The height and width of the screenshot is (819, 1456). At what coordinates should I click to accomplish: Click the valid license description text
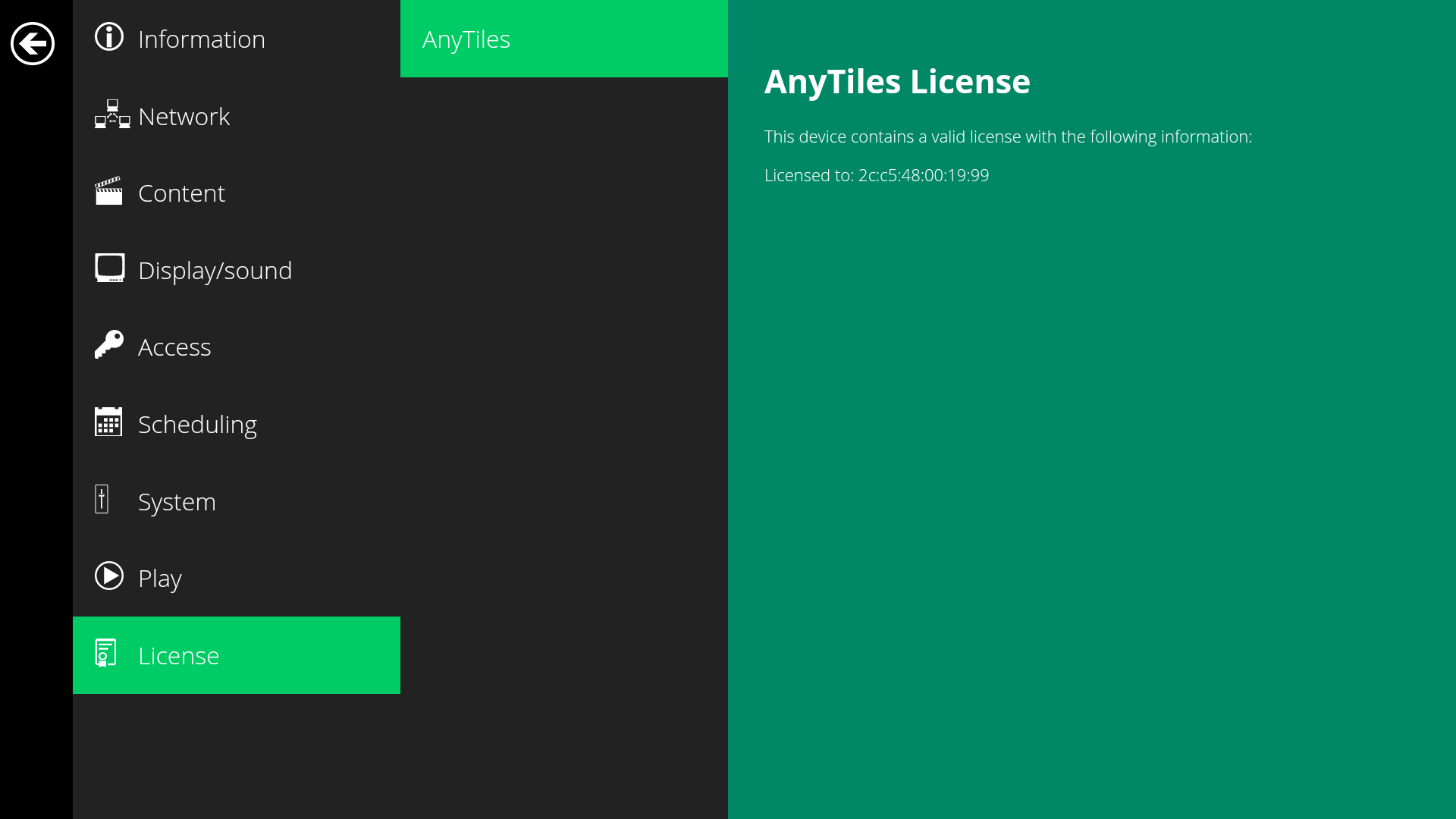[x=1008, y=137]
